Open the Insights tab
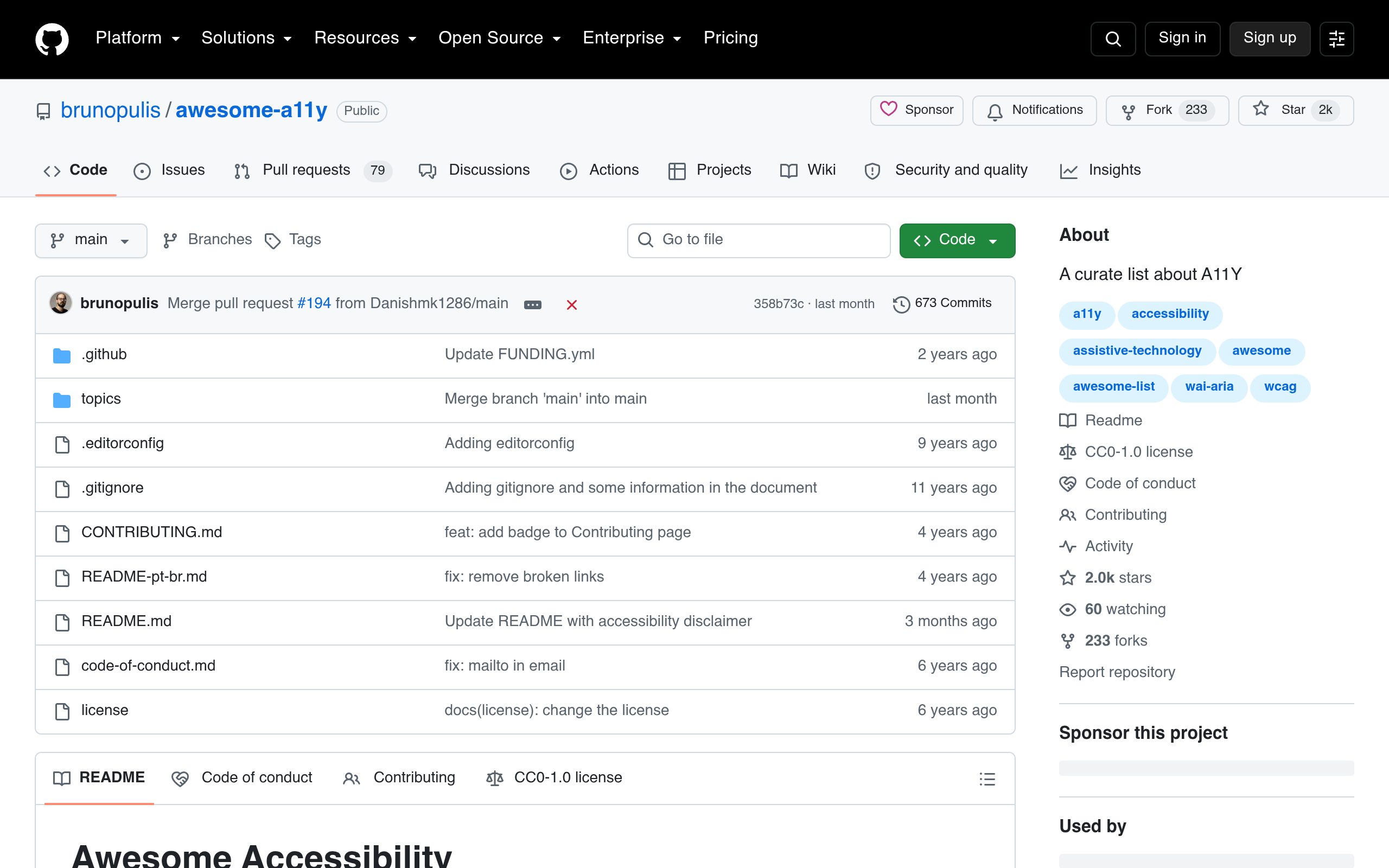 pyautogui.click(x=1100, y=170)
